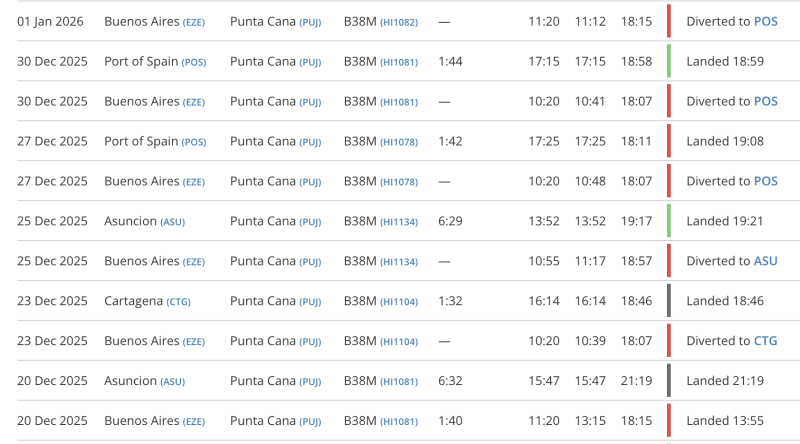Image resolution: width=800 pixels, height=444 pixels.
Task: Open EZE airport code in 01 Jan 2026 row
Action: click(193, 21)
